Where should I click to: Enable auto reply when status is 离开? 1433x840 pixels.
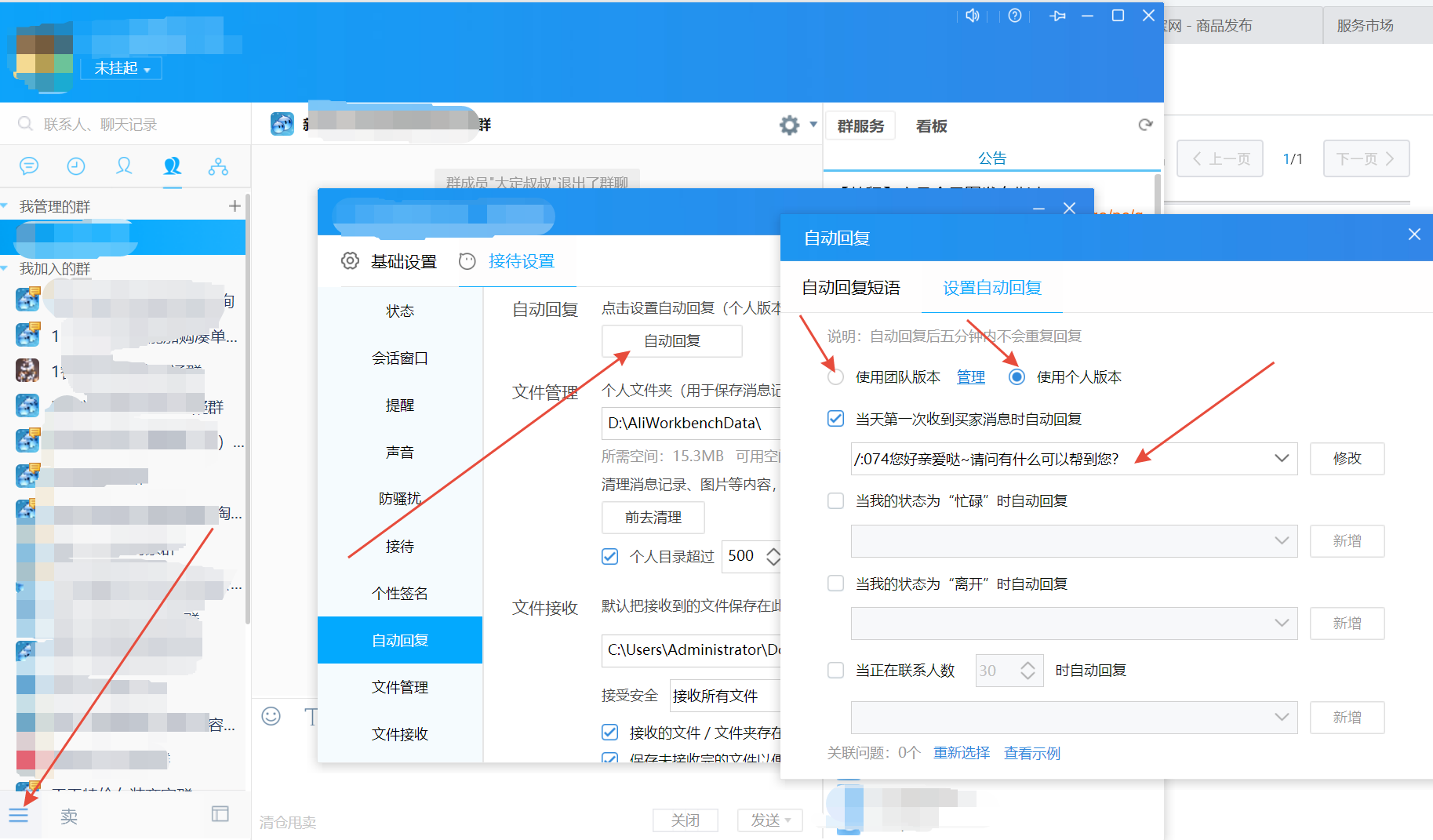pyautogui.click(x=835, y=584)
